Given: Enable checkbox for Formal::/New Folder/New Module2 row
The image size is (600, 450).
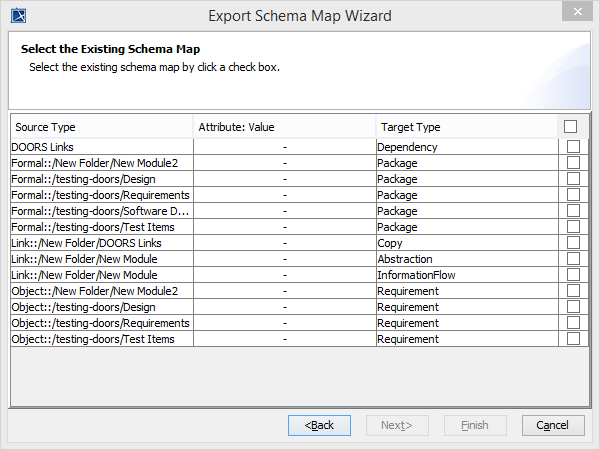Looking at the screenshot, I should [x=573, y=163].
